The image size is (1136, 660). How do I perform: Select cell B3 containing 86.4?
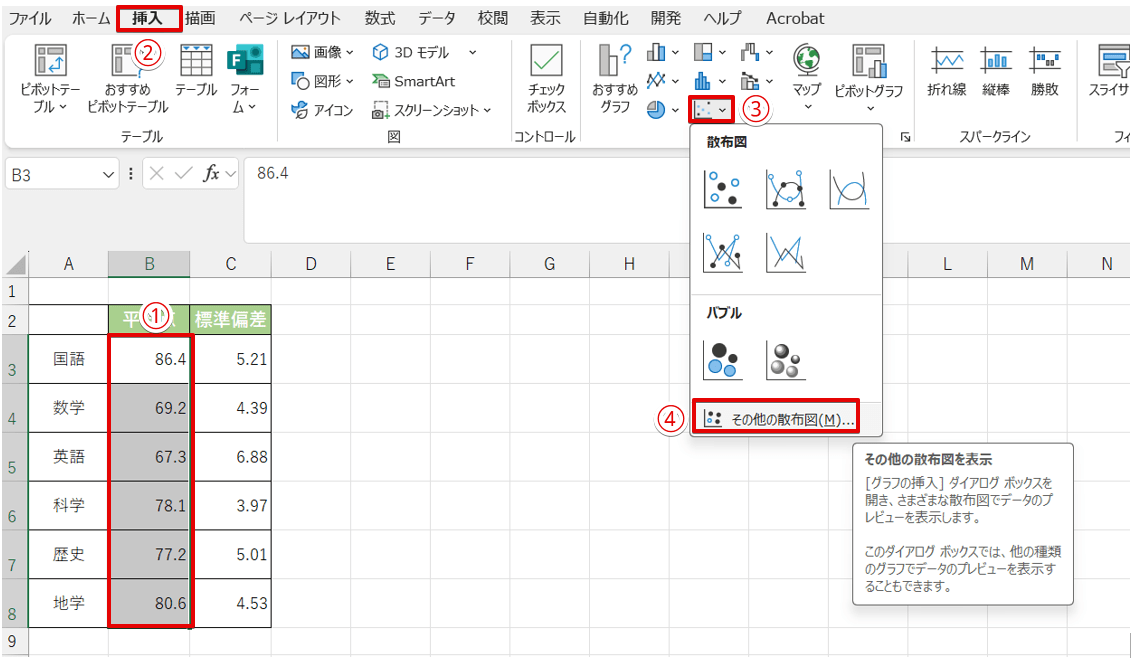[x=149, y=359]
